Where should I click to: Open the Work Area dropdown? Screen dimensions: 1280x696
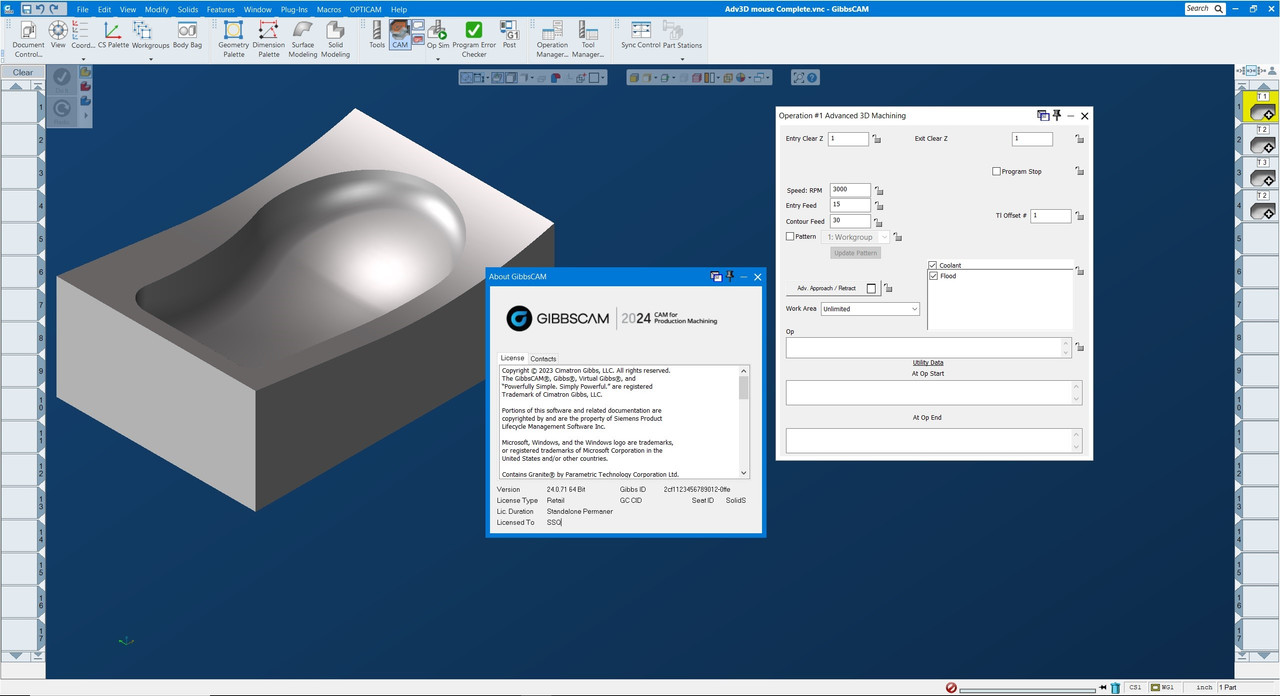(870, 309)
